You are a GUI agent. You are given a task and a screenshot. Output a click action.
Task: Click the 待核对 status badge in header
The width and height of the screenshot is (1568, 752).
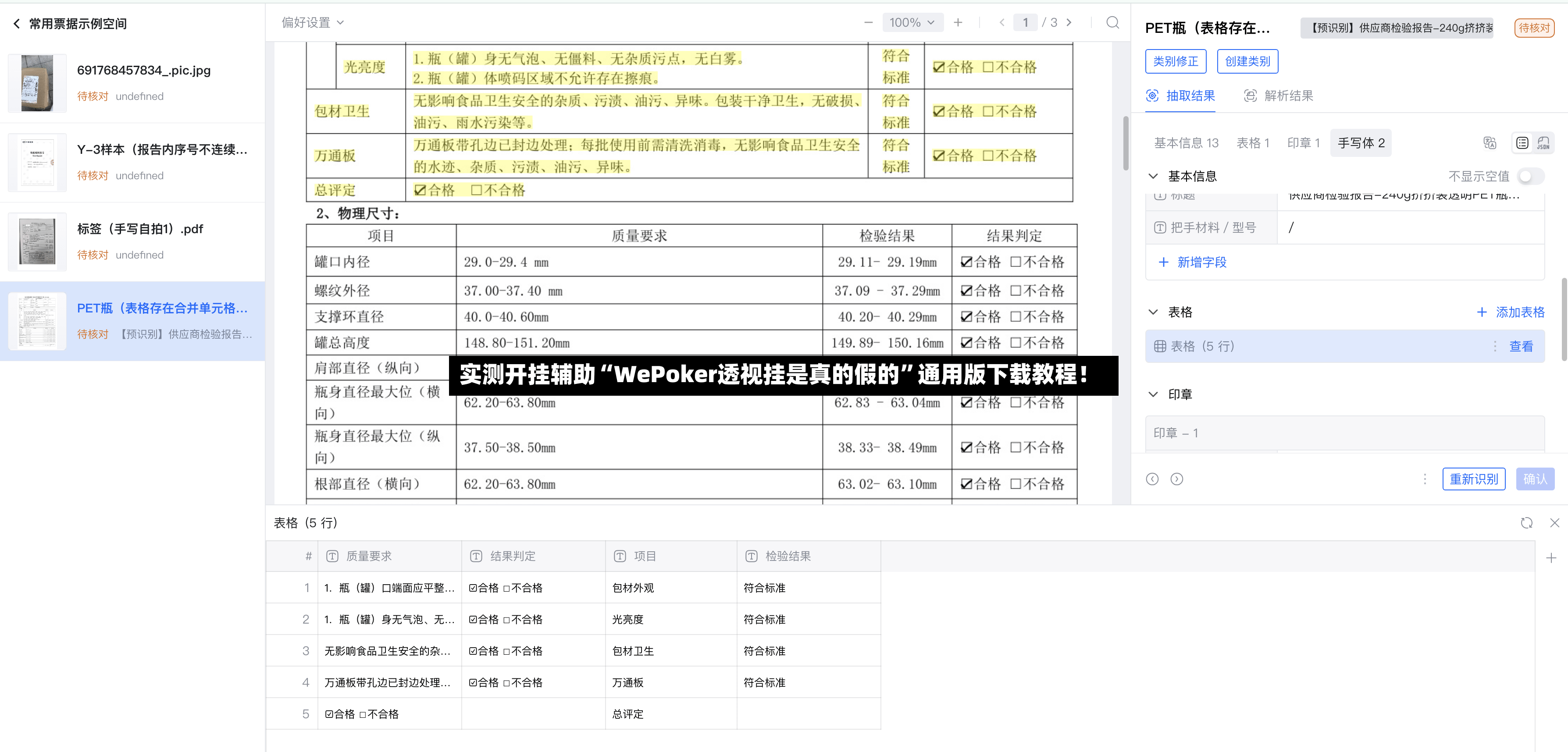[1534, 28]
